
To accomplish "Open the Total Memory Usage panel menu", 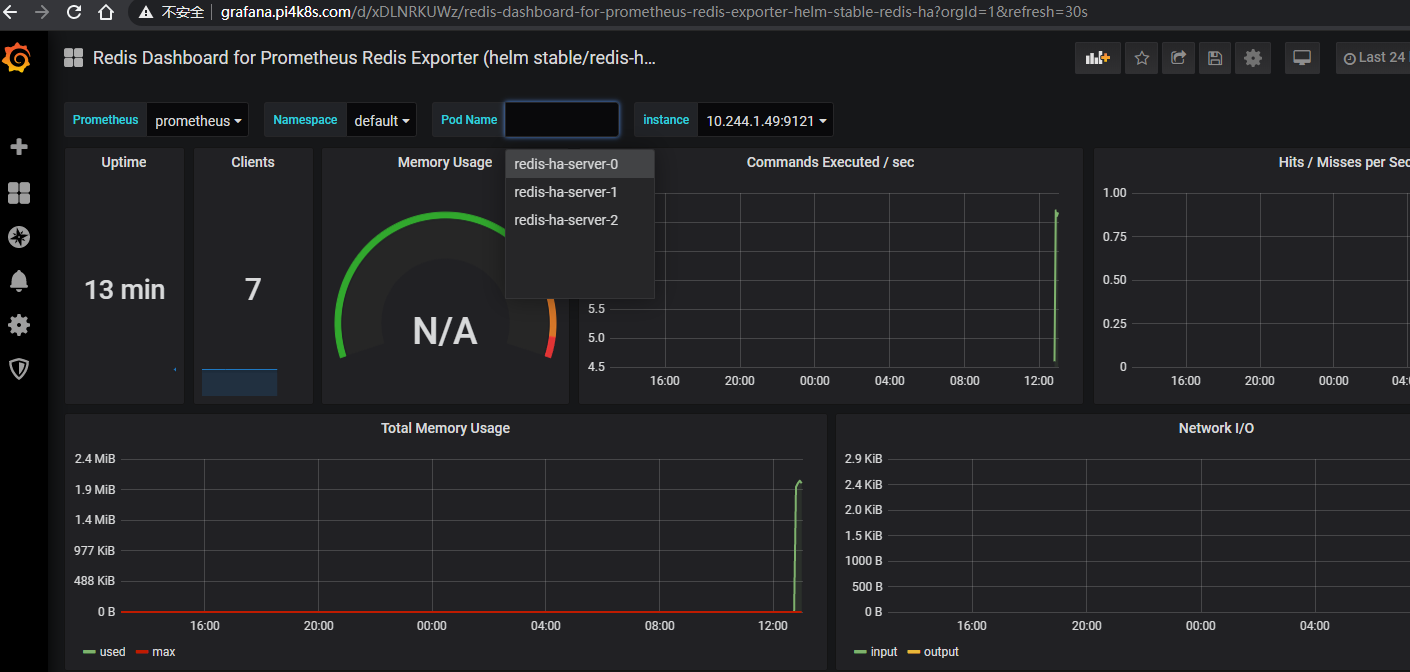I will (445, 428).
